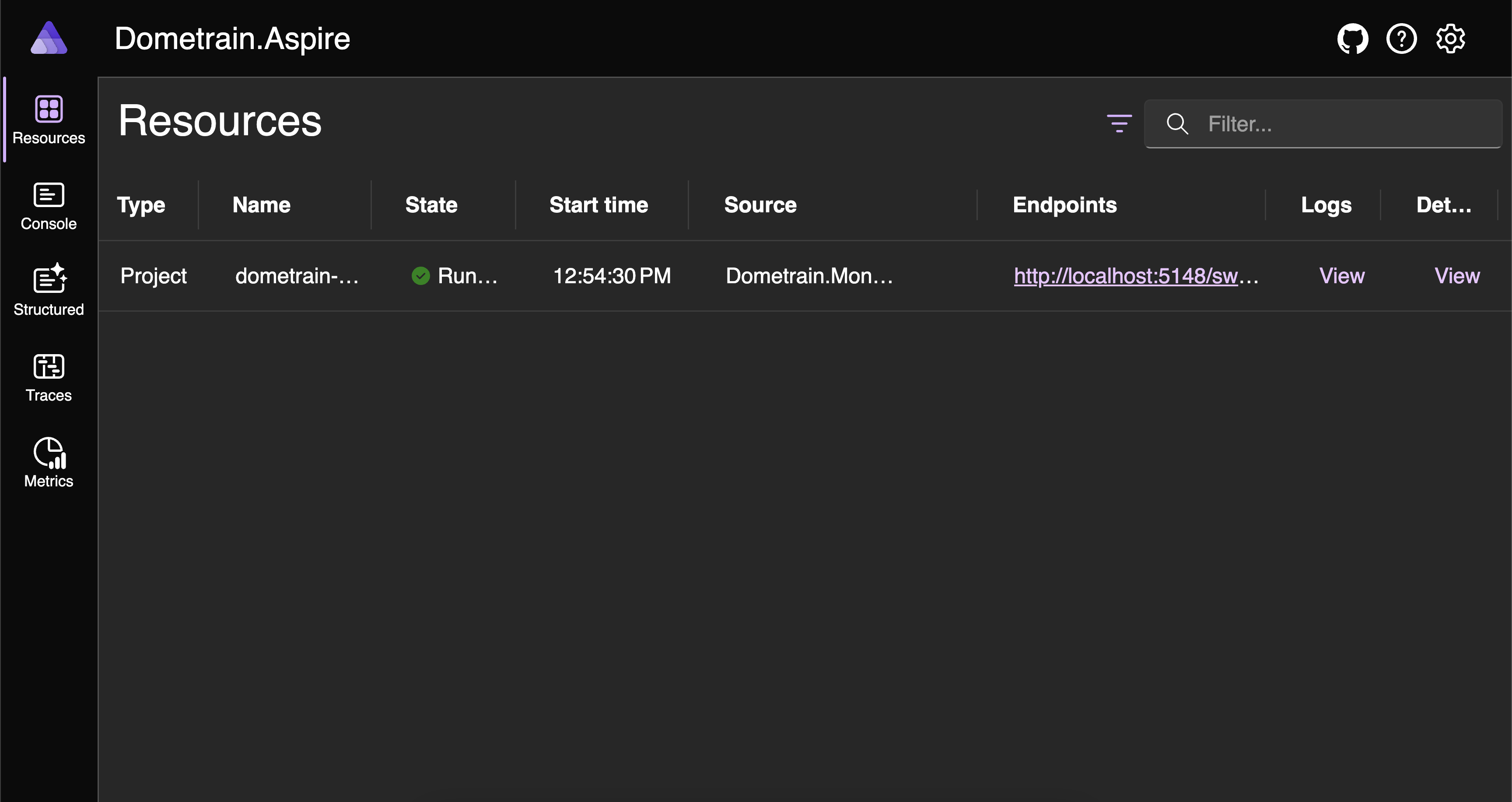Click the Type column header
This screenshot has width=1512, height=802.
tap(141, 205)
